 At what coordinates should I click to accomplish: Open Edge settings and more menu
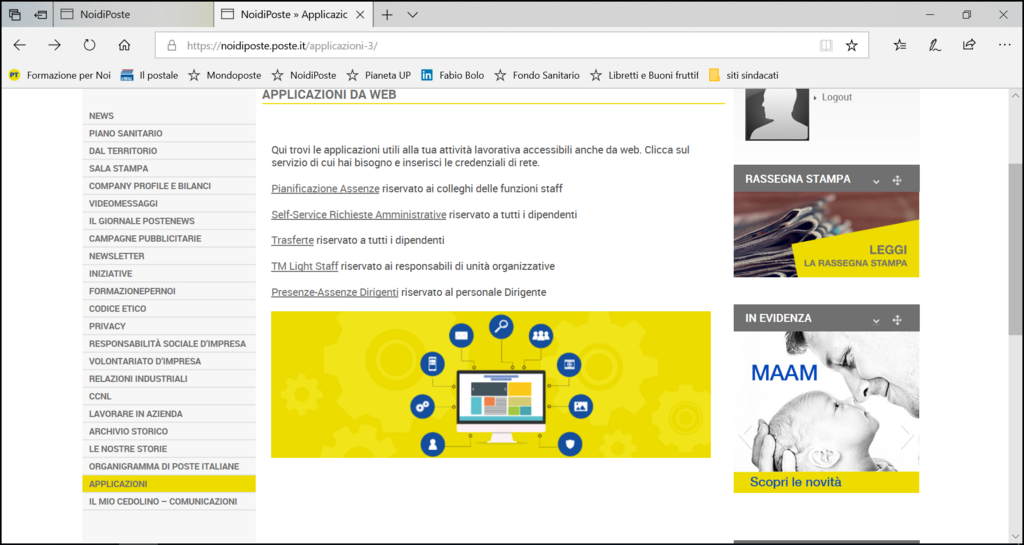(1004, 45)
